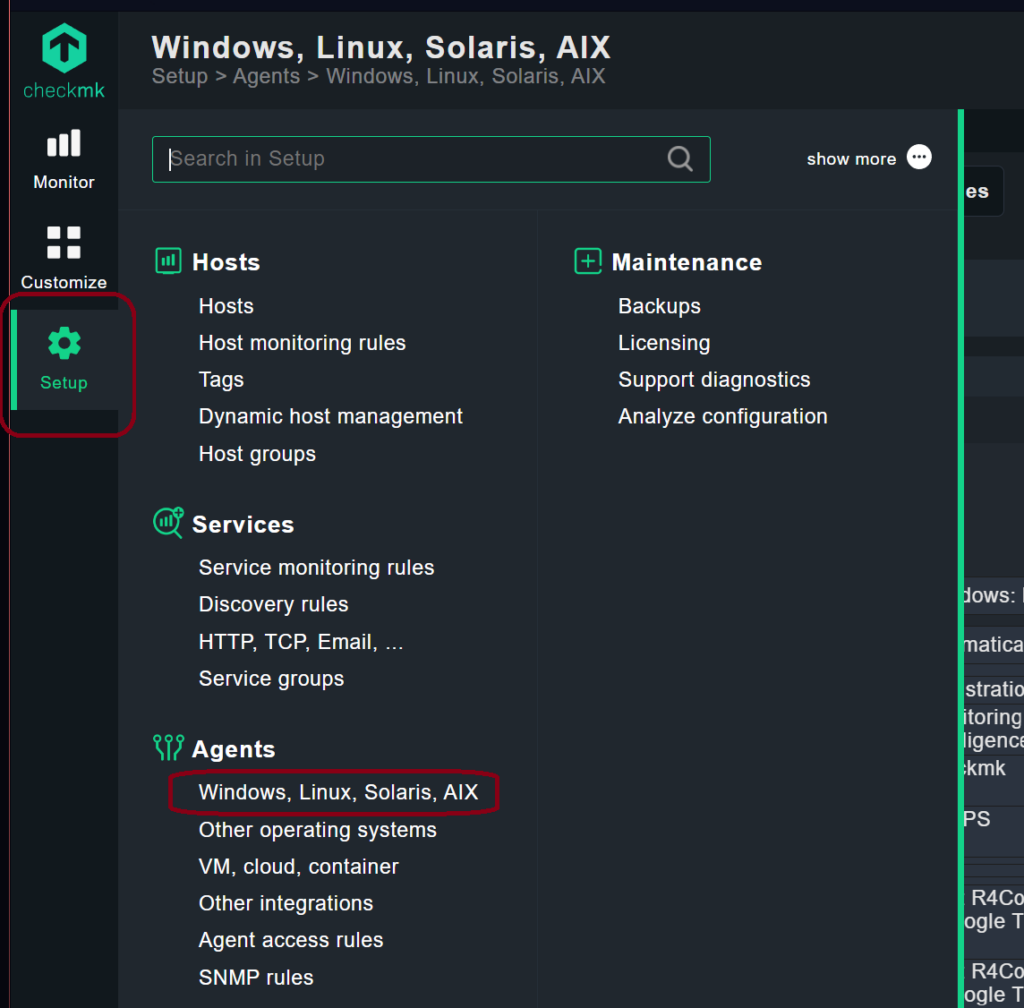
Task: Click the Agents breadcrumb link
Action: click(266, 76)
